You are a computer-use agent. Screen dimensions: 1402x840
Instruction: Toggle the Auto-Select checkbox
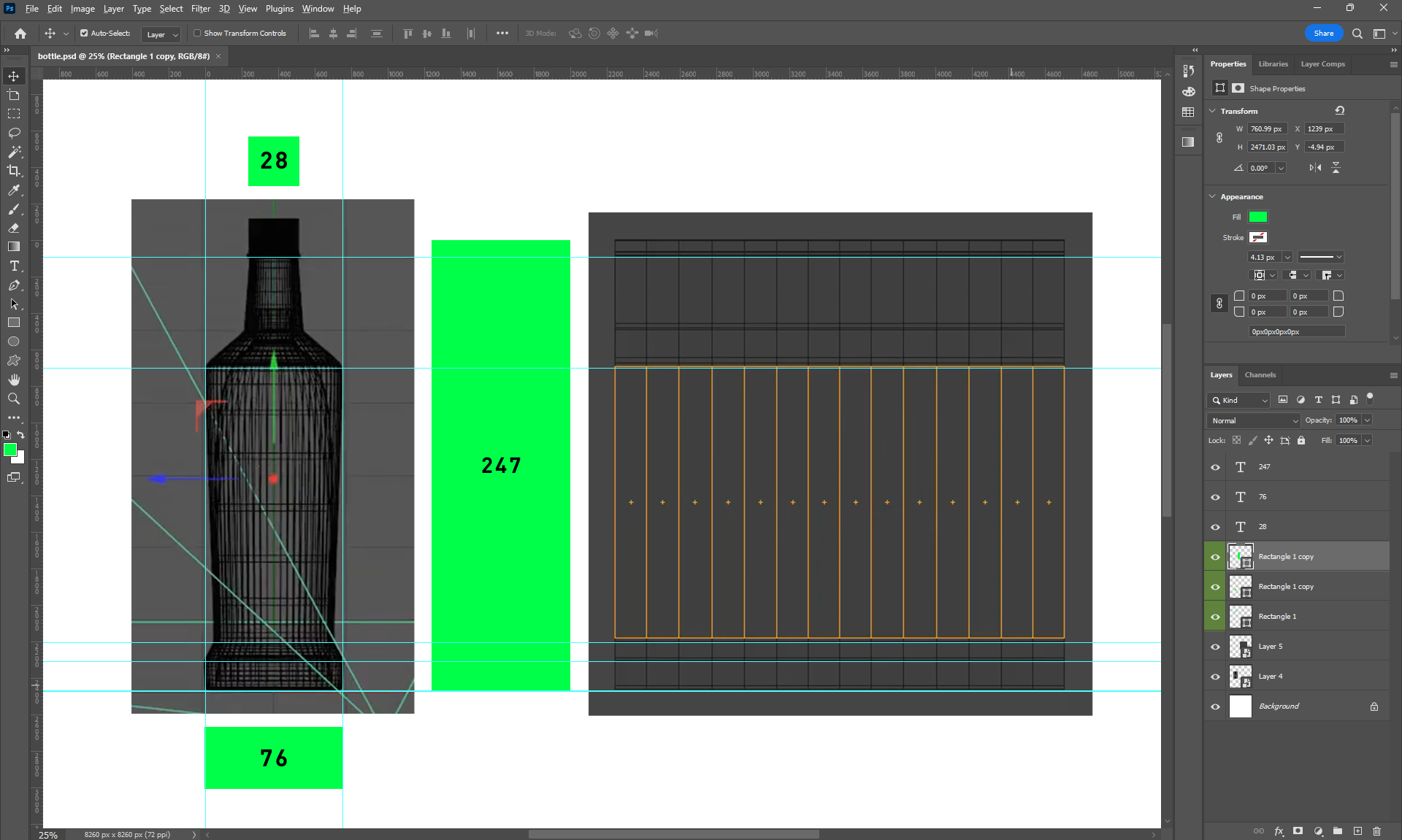pyautogui.click(x=84, y=34)
